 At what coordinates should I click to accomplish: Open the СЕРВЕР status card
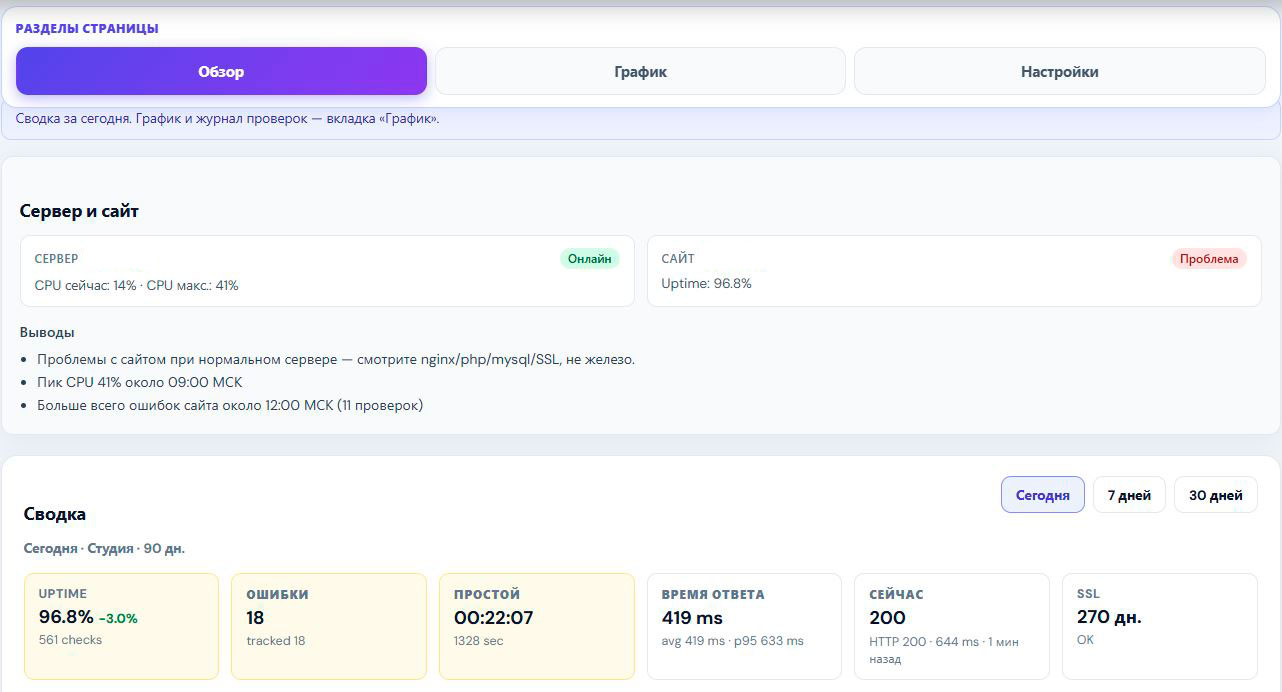tap(327, 271)
